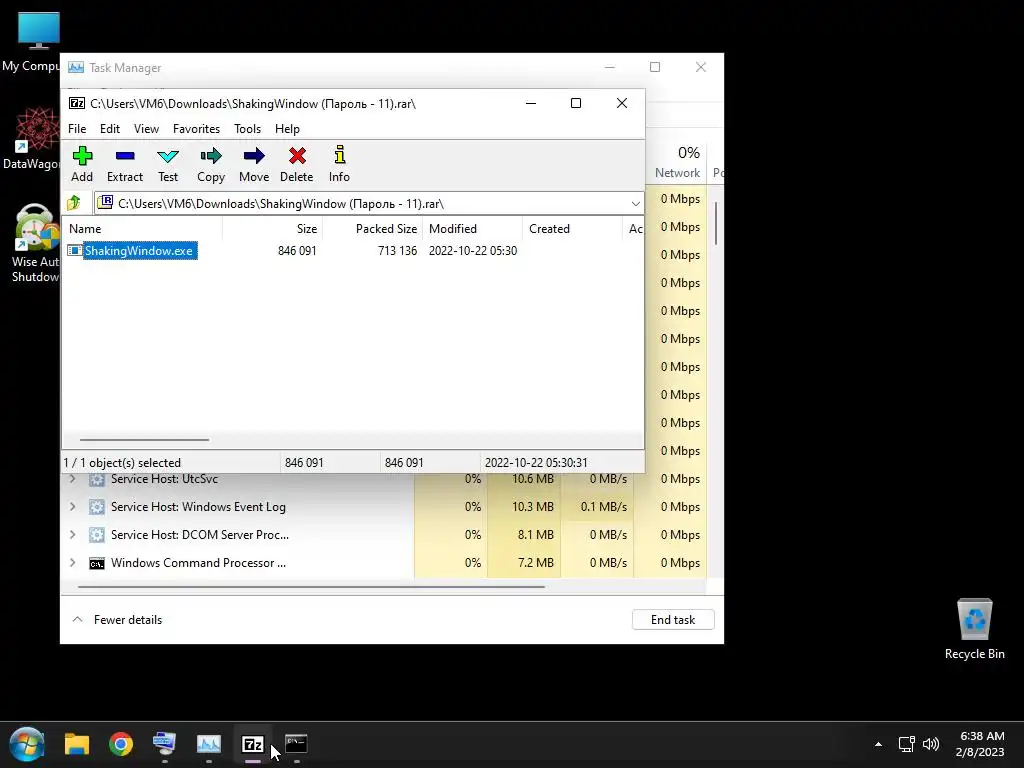Image resolution: width=1024 pixels, height=768 pixels.
Task: Sort by the Size column header
Action: 272,229
